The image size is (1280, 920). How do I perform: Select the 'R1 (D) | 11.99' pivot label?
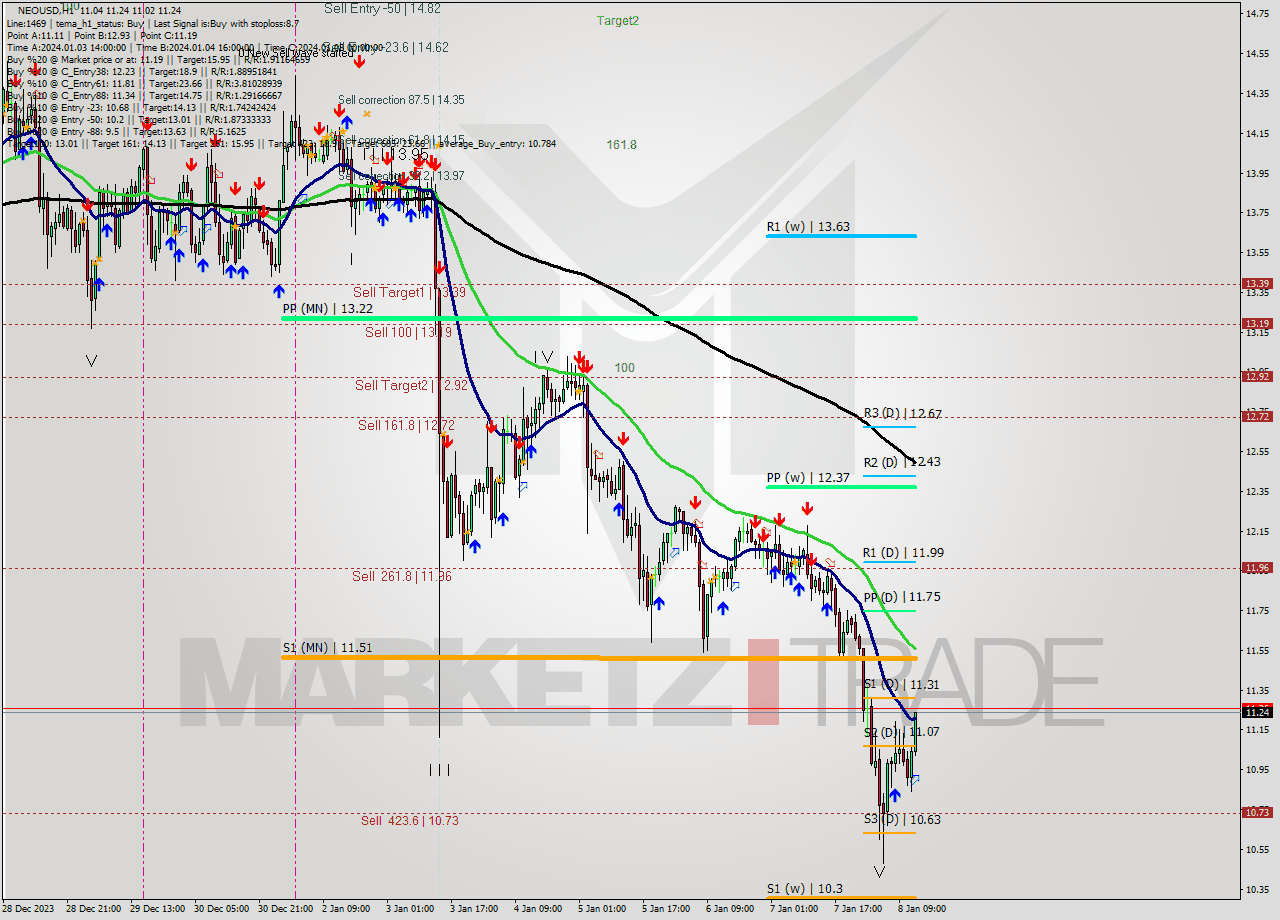point(903,552)
